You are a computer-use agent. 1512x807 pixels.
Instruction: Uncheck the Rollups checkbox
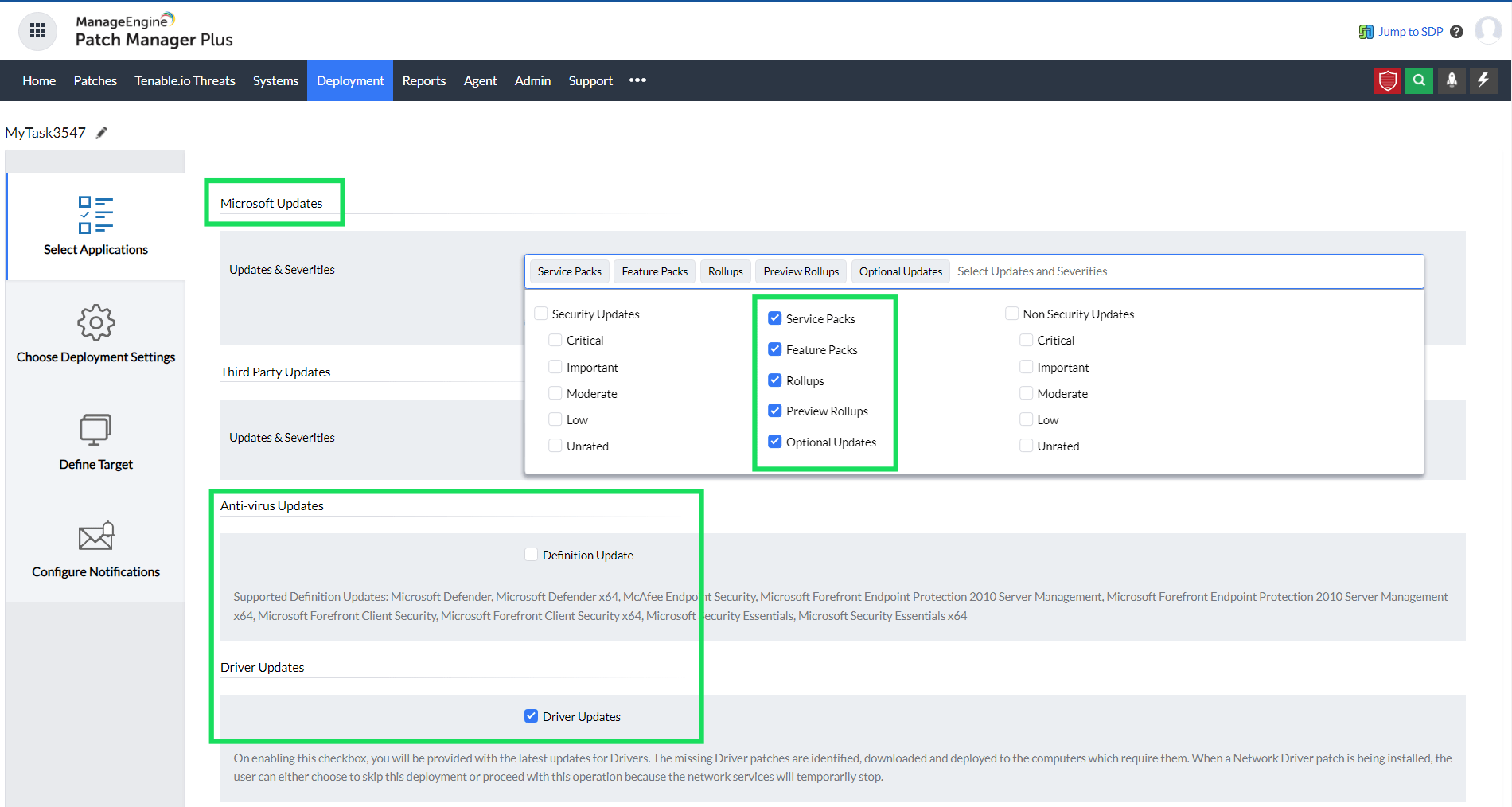[x=774, y=380]
